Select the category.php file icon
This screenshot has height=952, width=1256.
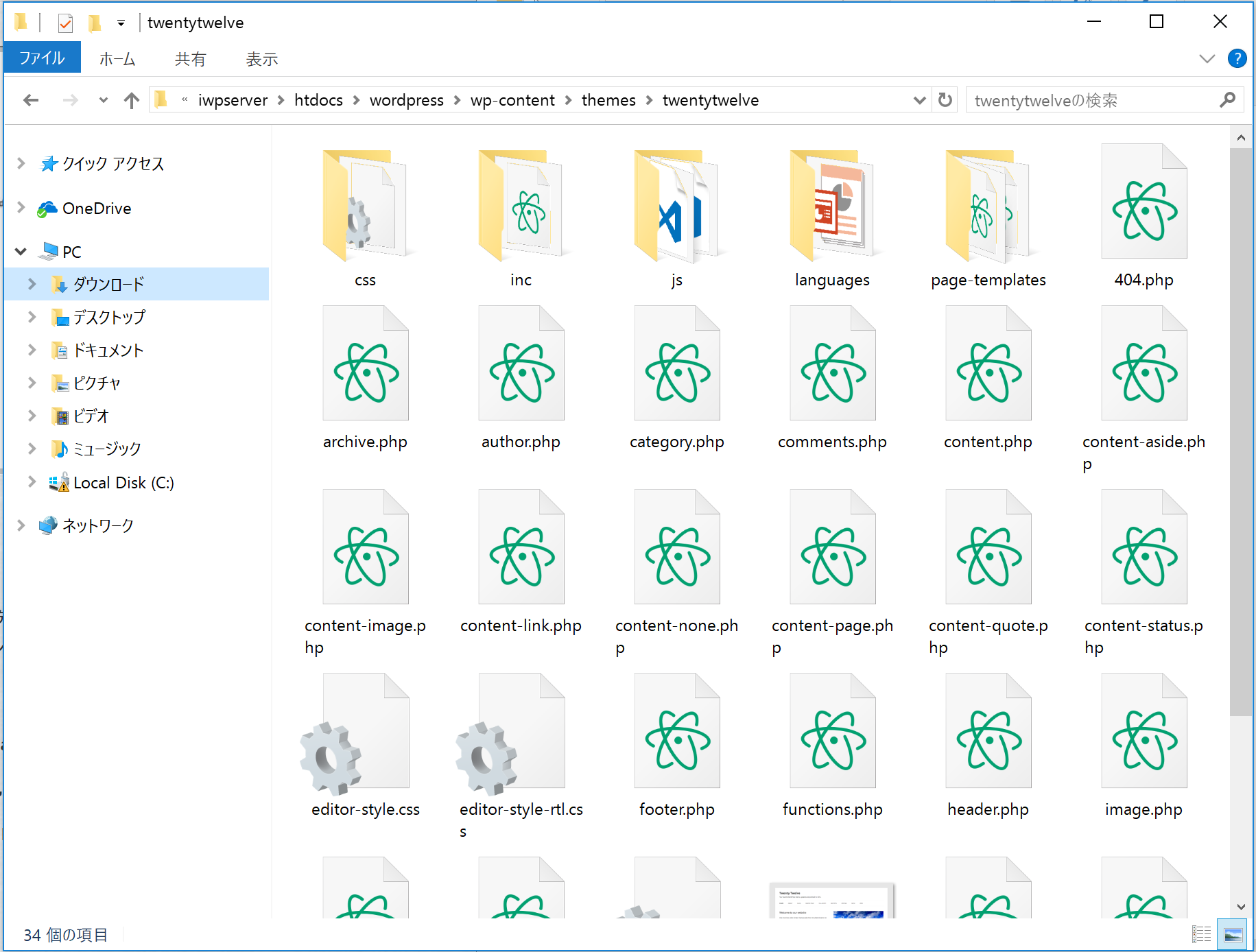676,363
